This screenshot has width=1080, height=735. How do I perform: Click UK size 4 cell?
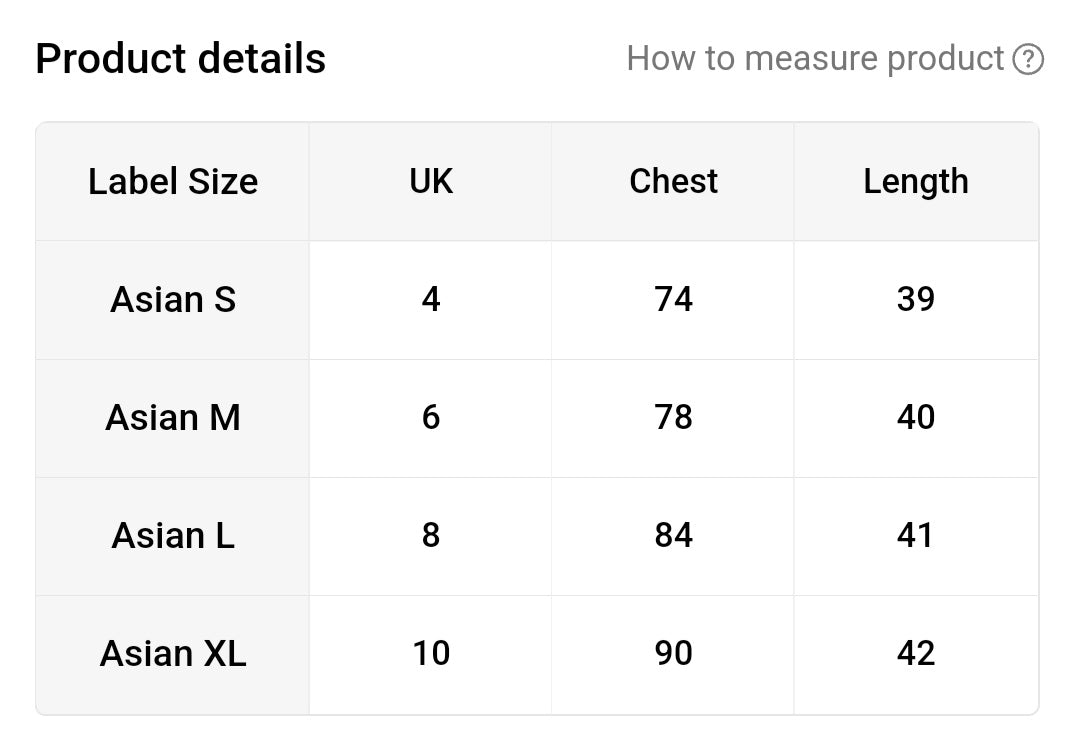(431, 300)
